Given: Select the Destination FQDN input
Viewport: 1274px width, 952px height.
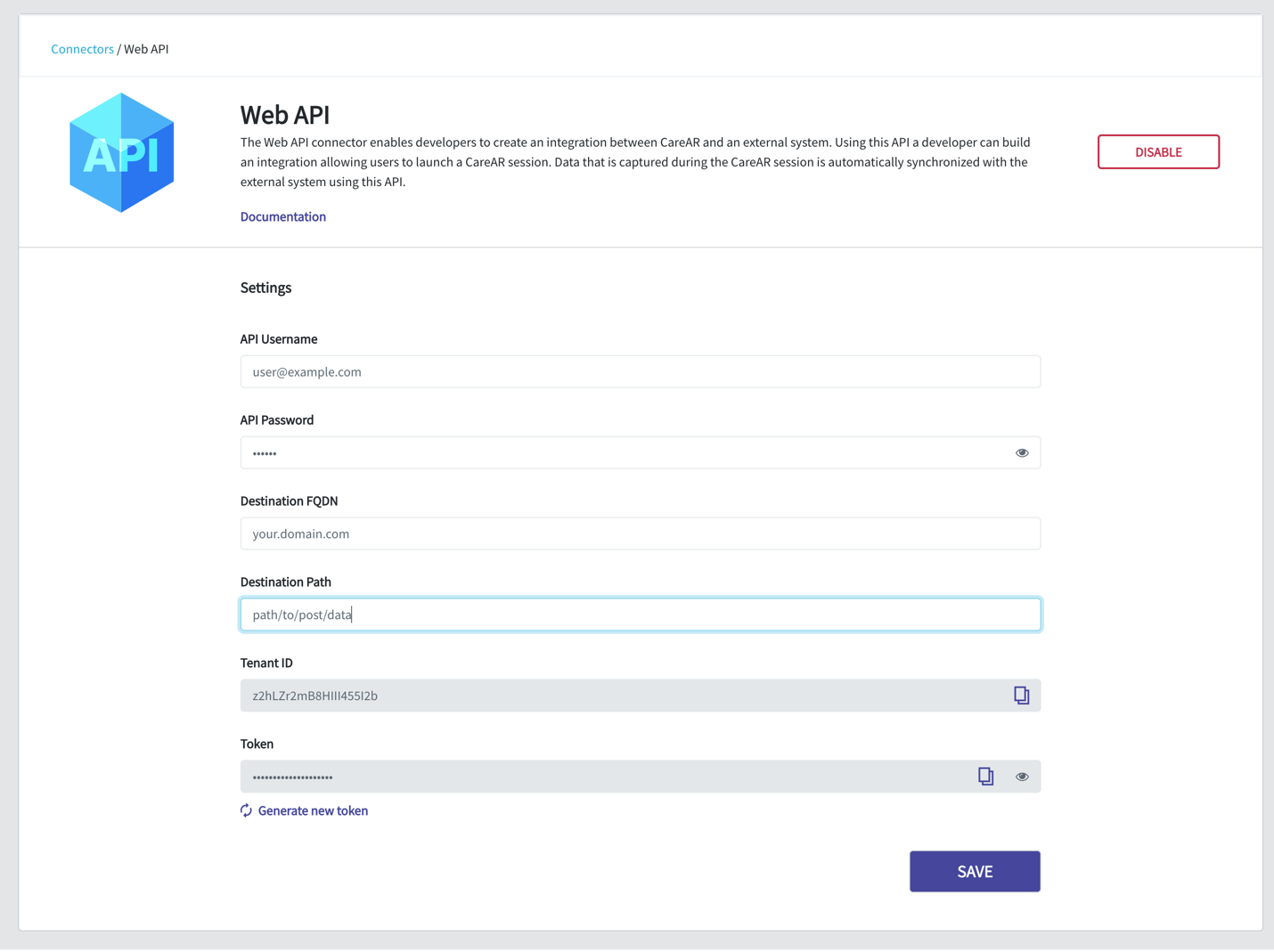Looking at the screenshot, I should [640, 534].
